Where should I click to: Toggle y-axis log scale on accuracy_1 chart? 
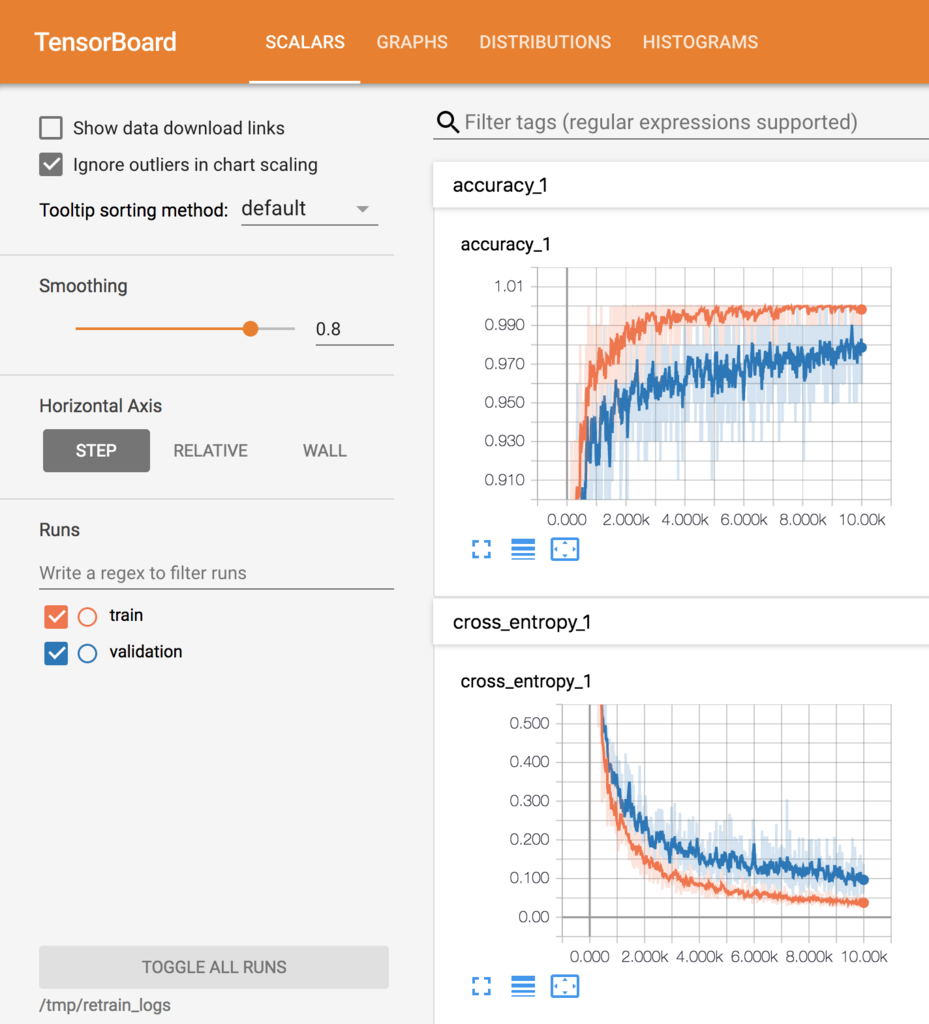coord(523,549)
